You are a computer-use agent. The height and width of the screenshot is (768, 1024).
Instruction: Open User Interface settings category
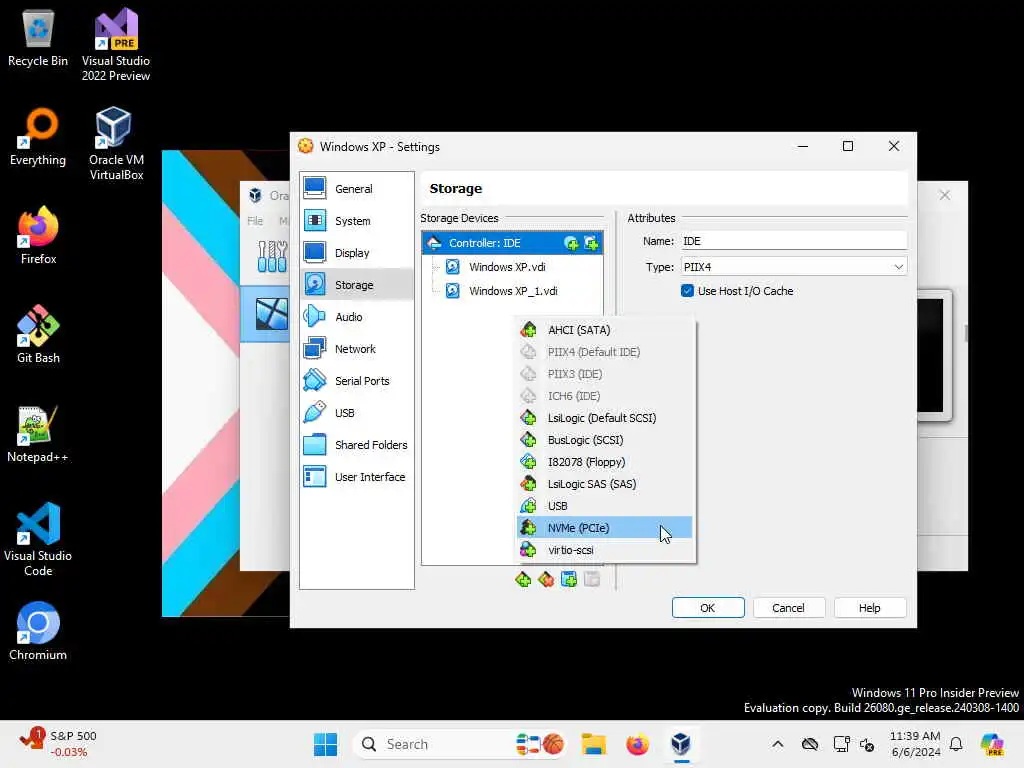(357, 477)
